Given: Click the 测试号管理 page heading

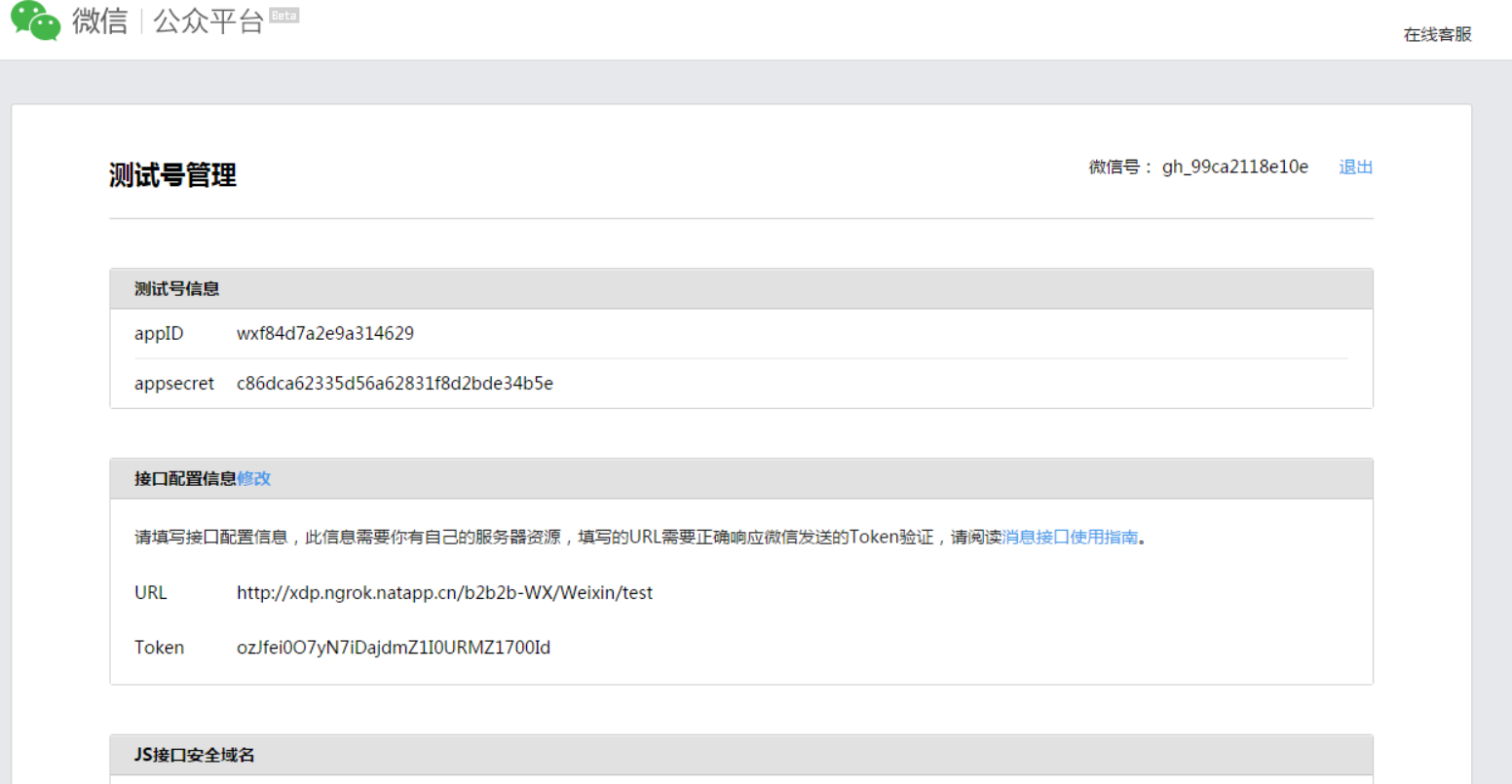Looking at the screenshot, I should pos(172,175).
